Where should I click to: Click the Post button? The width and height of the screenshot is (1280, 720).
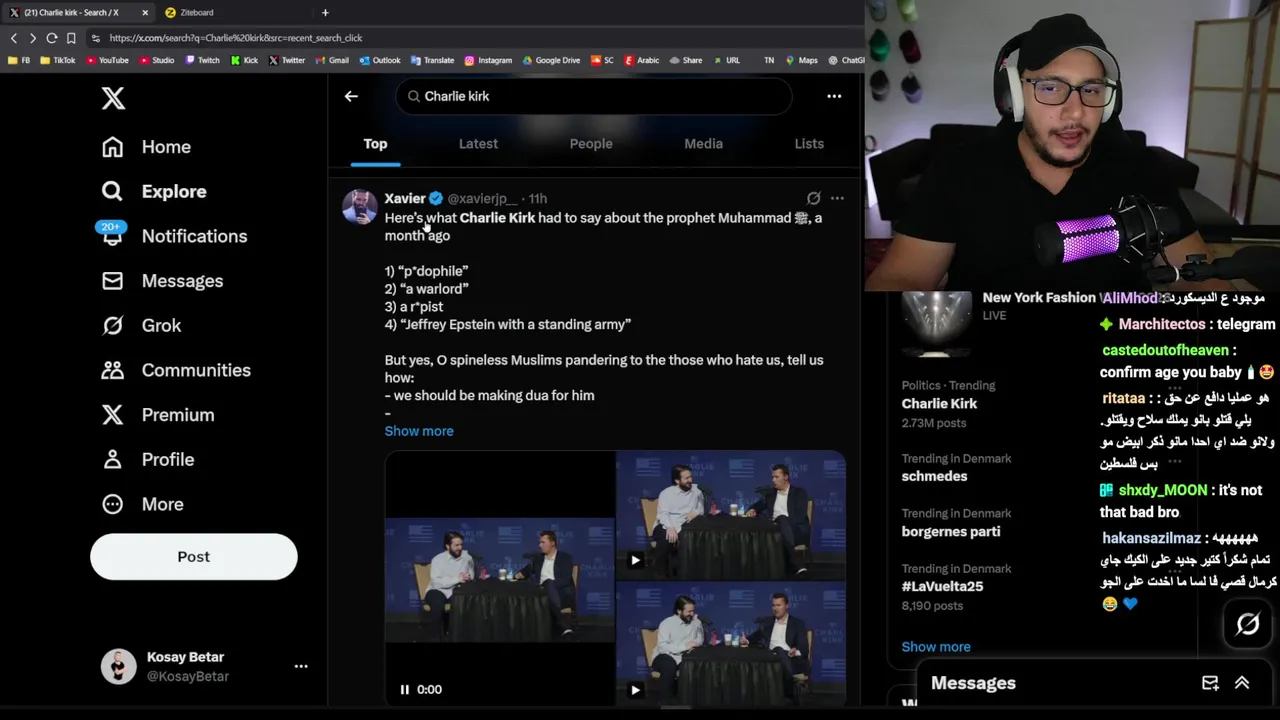(194, 557)
